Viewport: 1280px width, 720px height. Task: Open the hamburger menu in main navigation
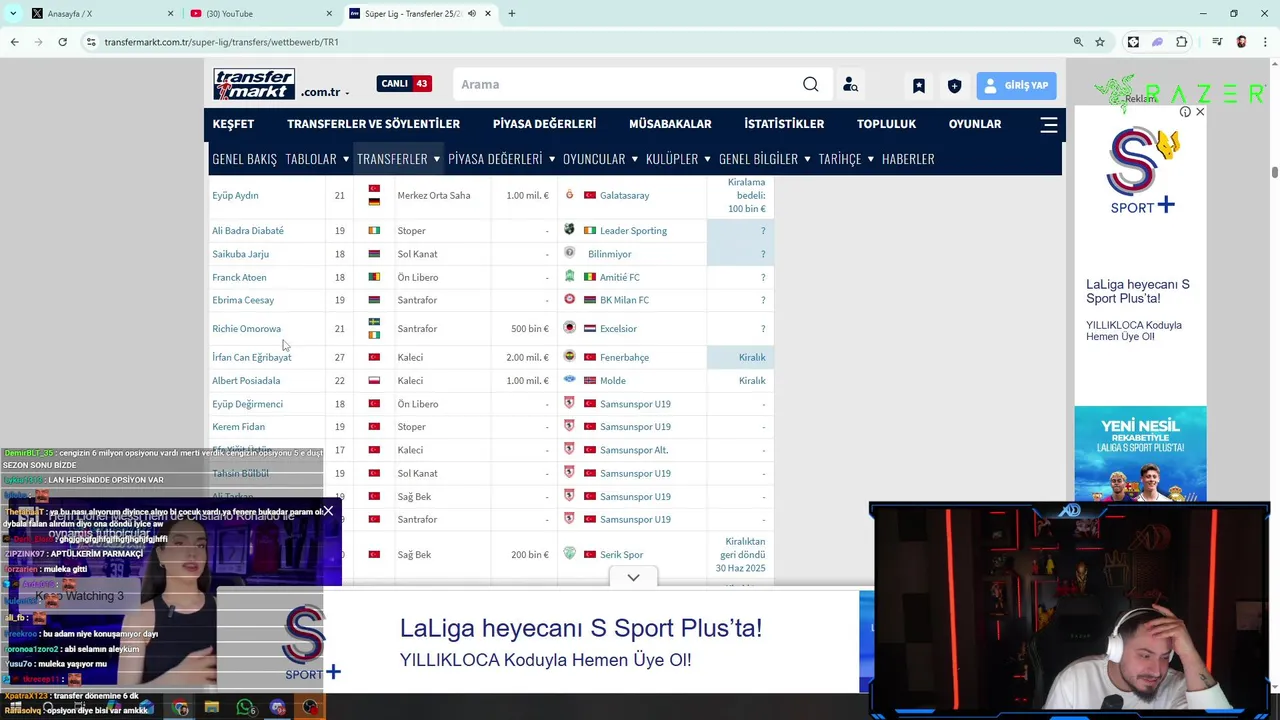pos(1049,125)
